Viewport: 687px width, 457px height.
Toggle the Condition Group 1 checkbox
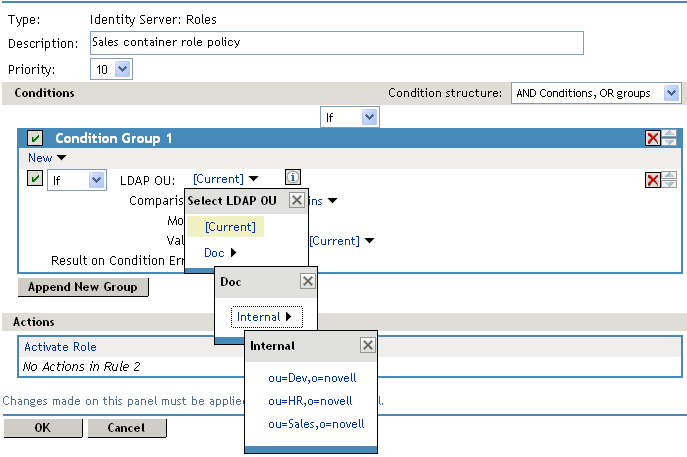[x=35, y=138]
